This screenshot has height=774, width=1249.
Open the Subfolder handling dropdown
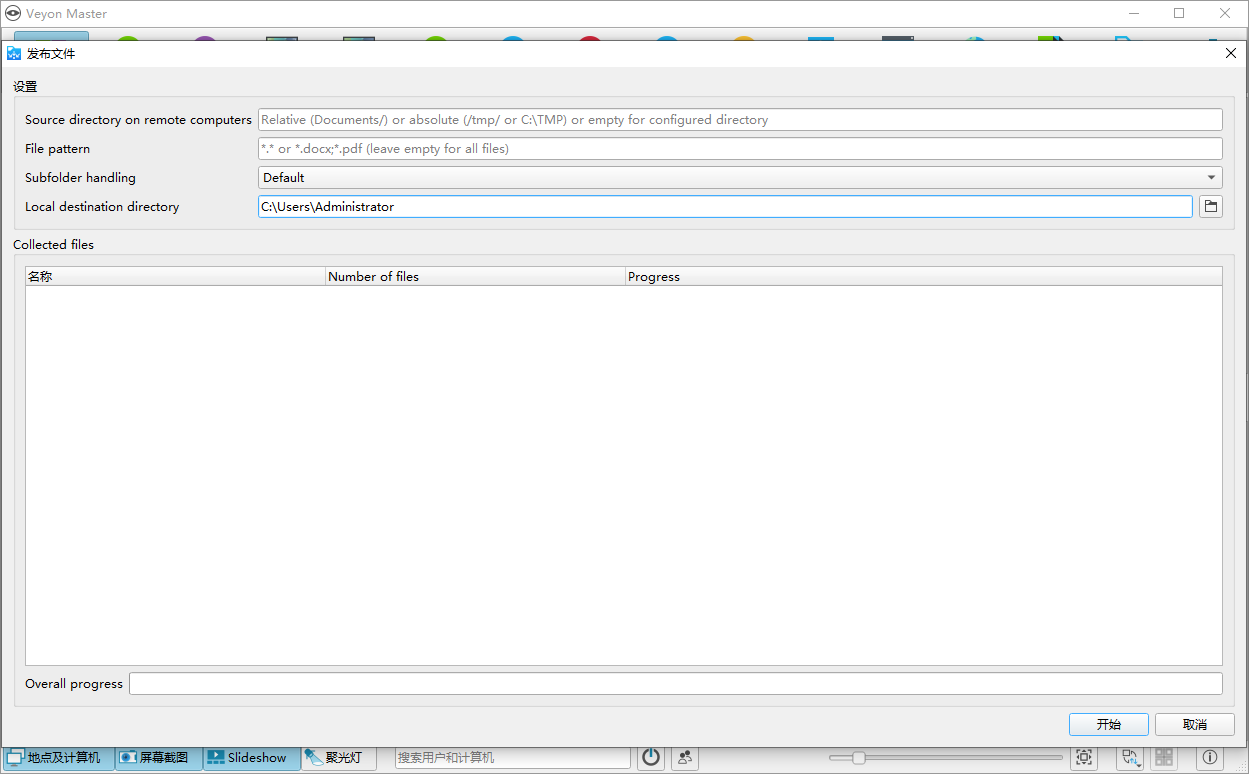[740, 178]
